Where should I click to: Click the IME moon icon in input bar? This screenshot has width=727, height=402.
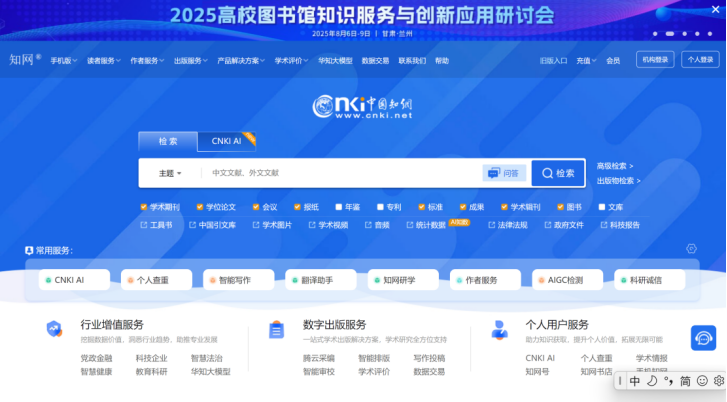click(x=652, y=381)
